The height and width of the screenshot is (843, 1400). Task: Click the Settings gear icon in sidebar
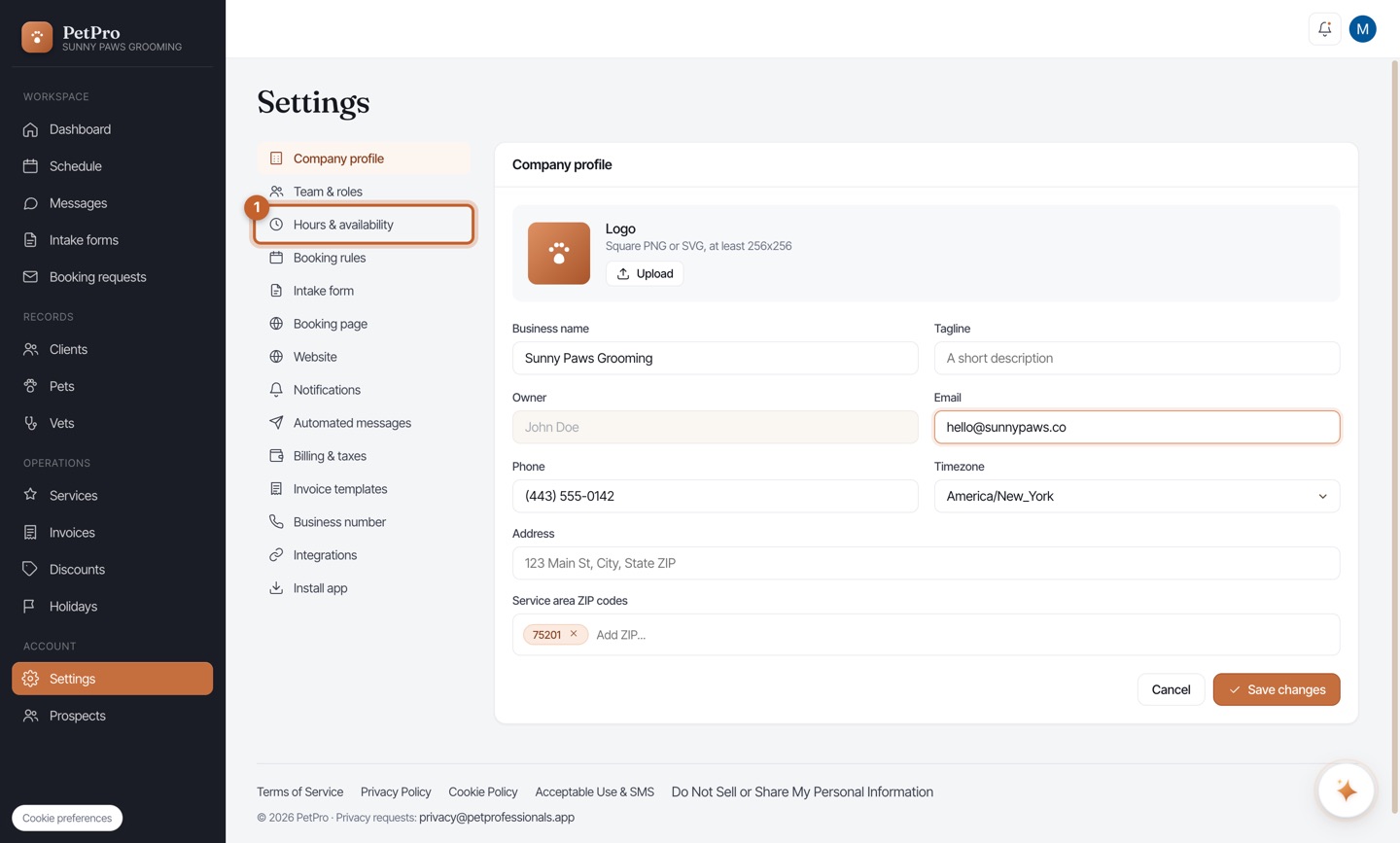pos(30,679)
